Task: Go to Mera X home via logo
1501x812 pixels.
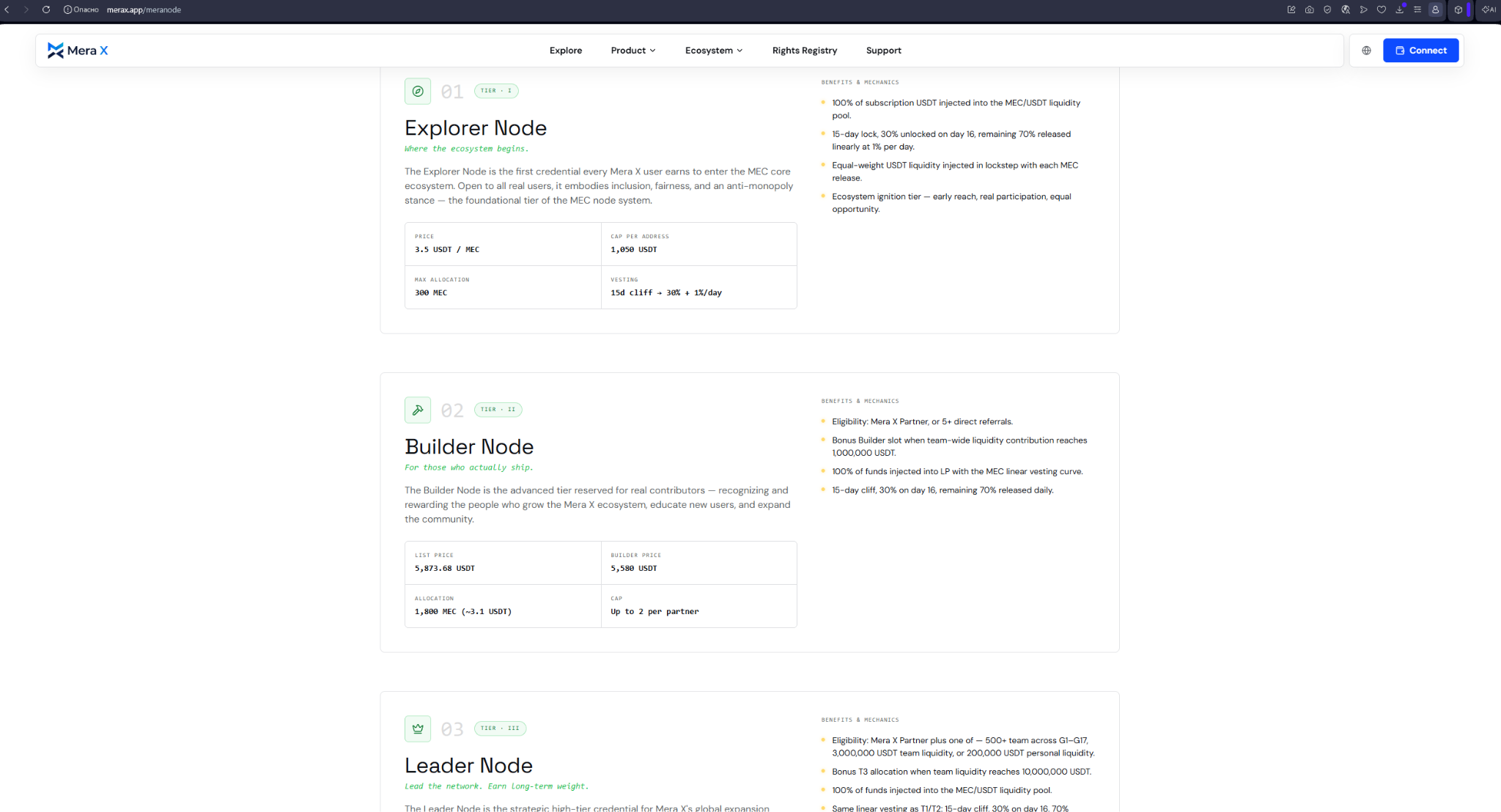Action: (x=78, y=51)
